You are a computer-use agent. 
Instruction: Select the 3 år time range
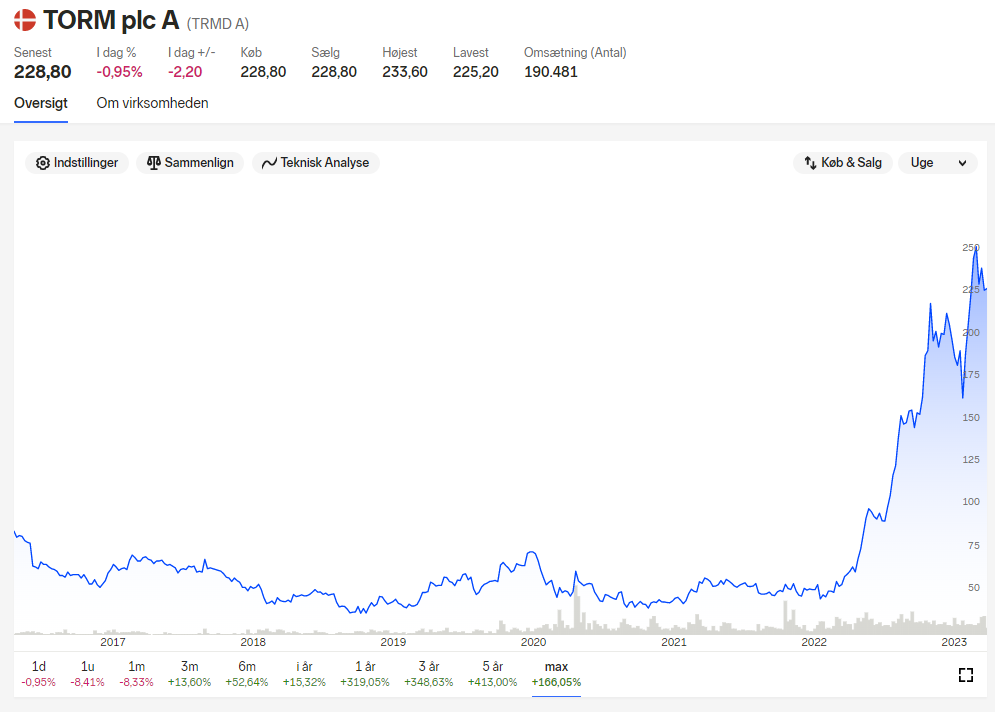tap(429, 674)
